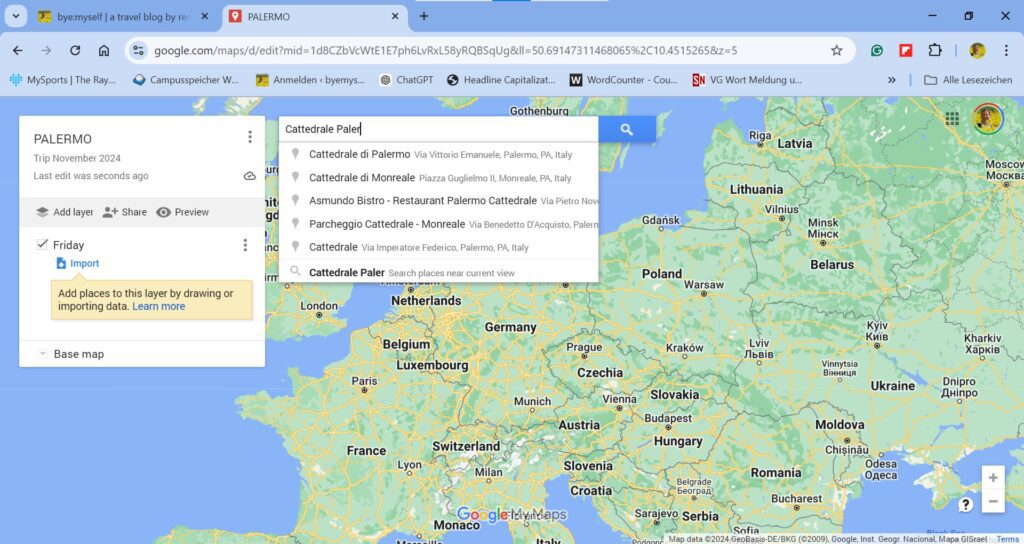1024x544 pixels.
Task: Switch to the bye:myself travel blog tab
Action: pos(123,16)
